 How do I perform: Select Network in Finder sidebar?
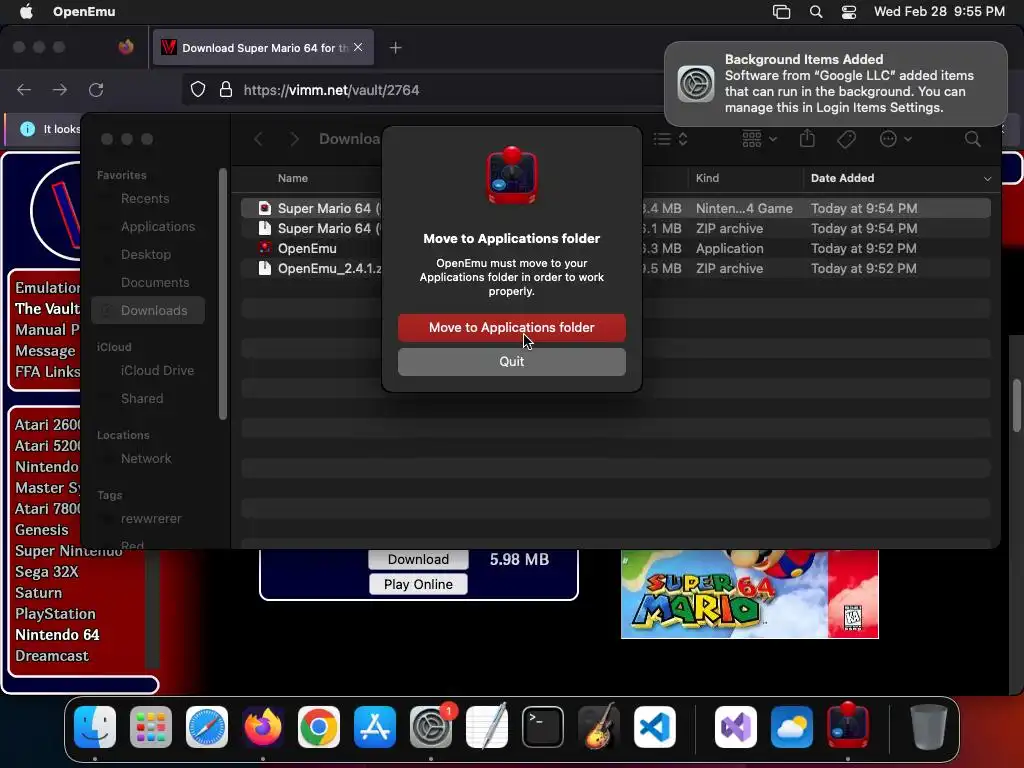pyautogui.click(x=146, y=458)
